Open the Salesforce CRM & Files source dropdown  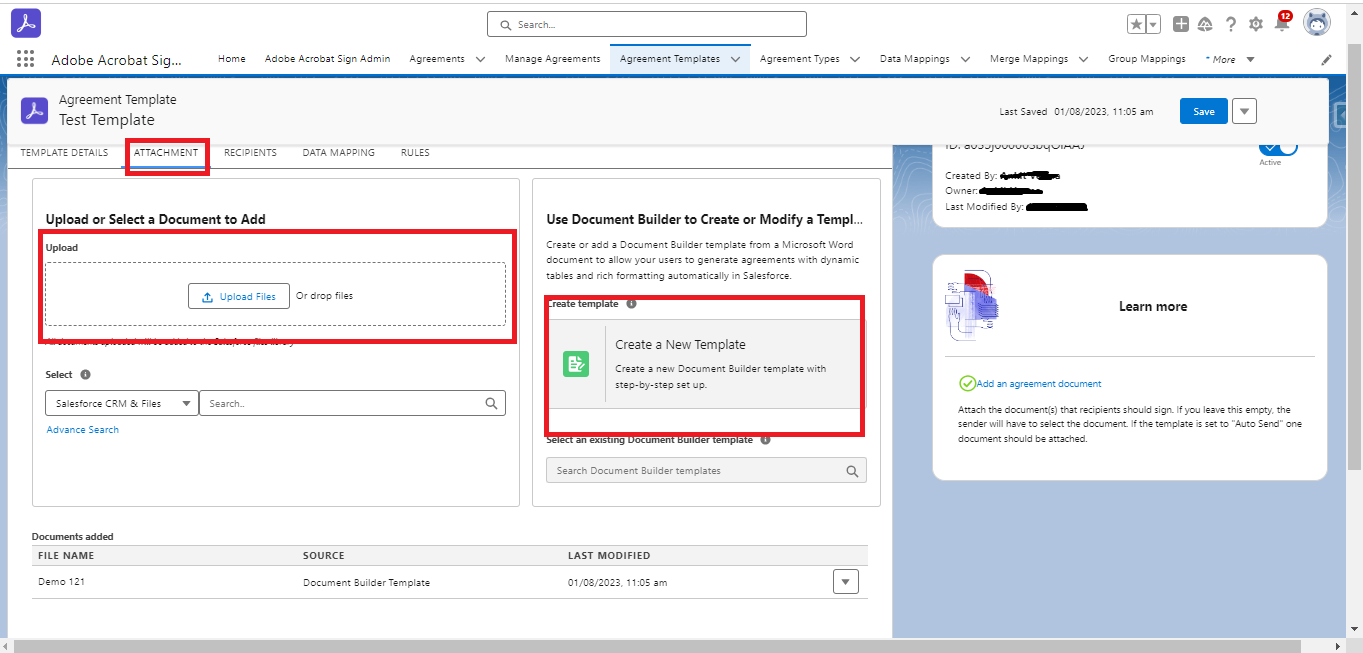point(122,403)
